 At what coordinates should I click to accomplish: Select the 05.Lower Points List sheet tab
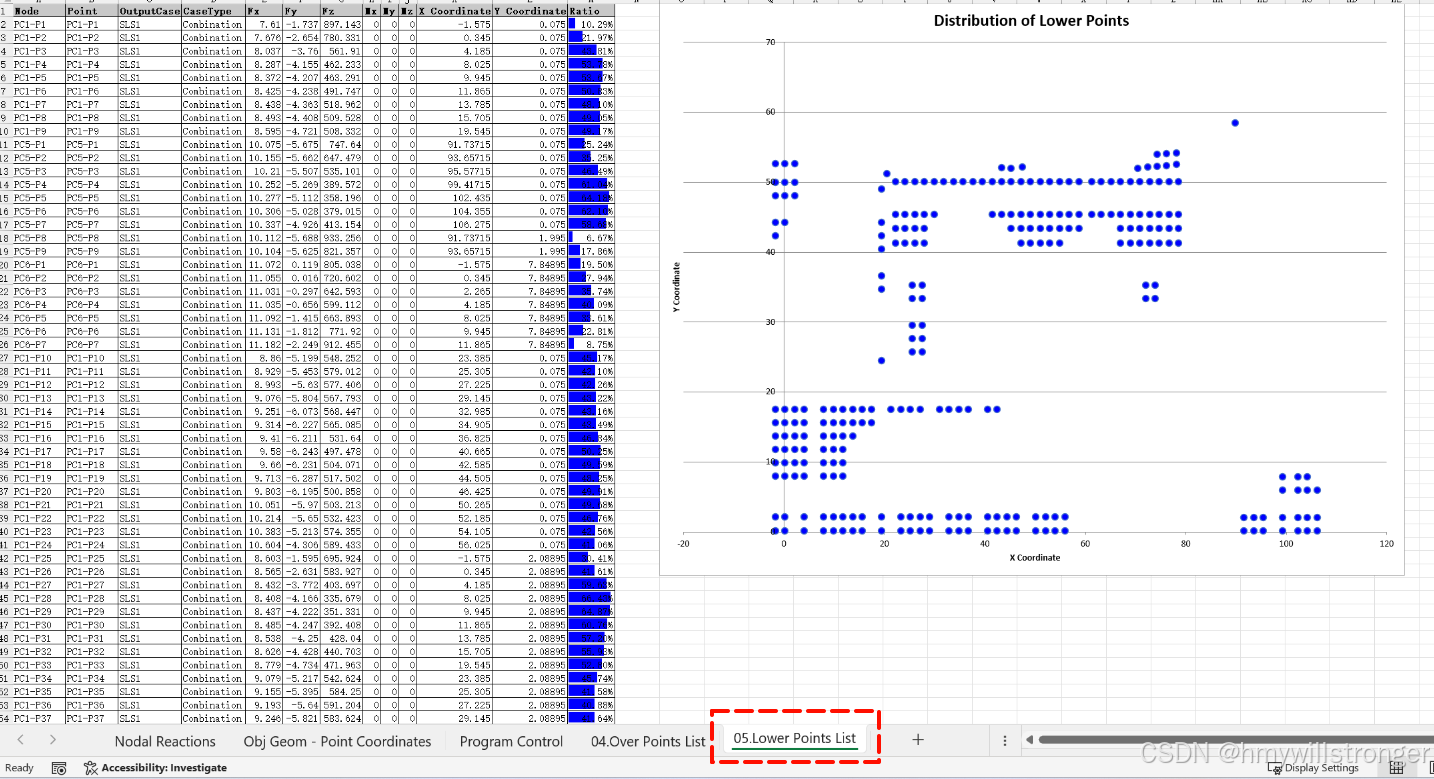[795, 738]
